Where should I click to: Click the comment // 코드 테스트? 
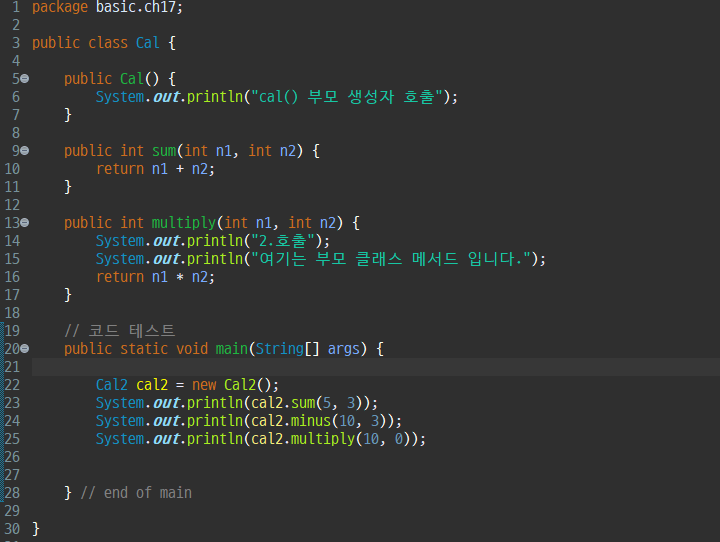119,330
